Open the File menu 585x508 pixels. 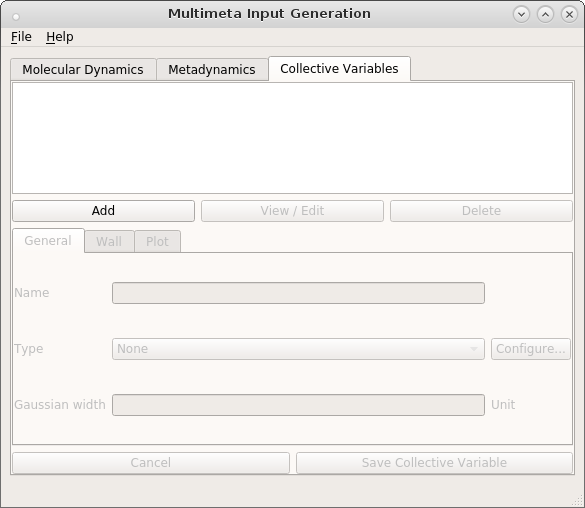pyautogui.click(x=21, y=37)
